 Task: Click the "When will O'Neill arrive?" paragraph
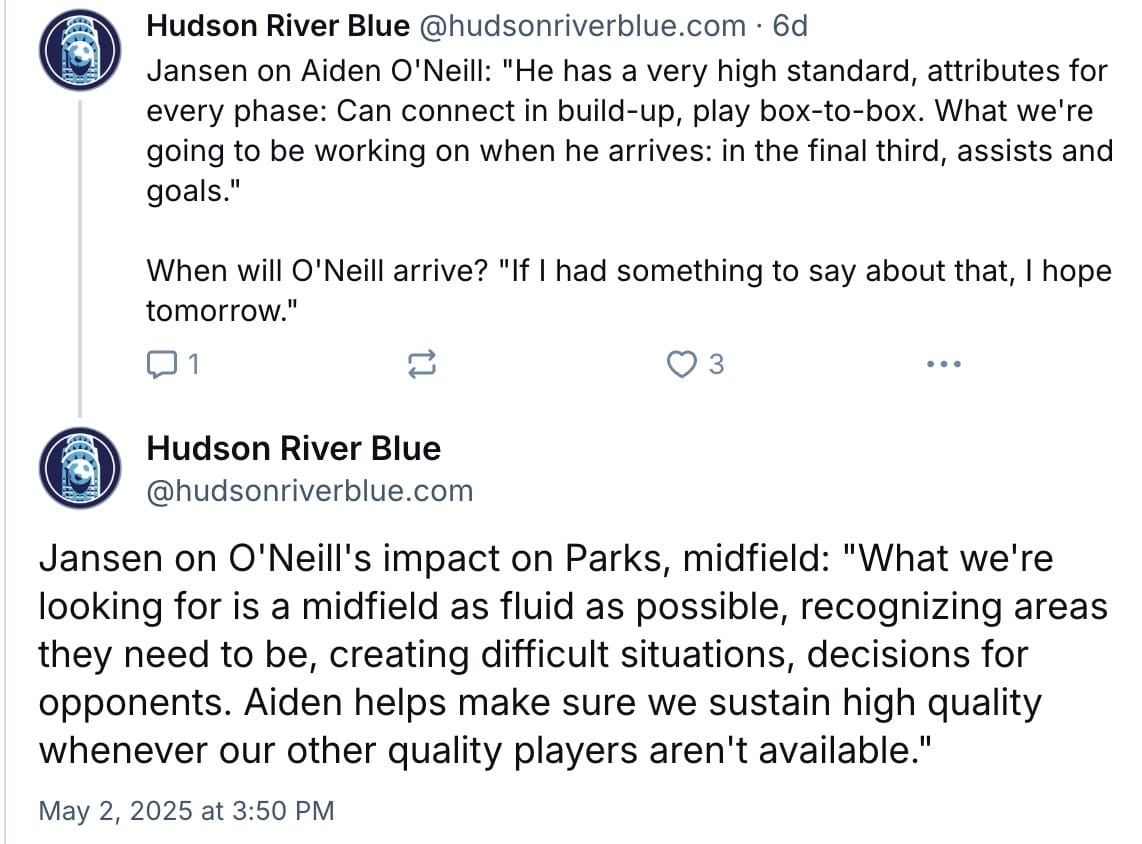[629, 291]
